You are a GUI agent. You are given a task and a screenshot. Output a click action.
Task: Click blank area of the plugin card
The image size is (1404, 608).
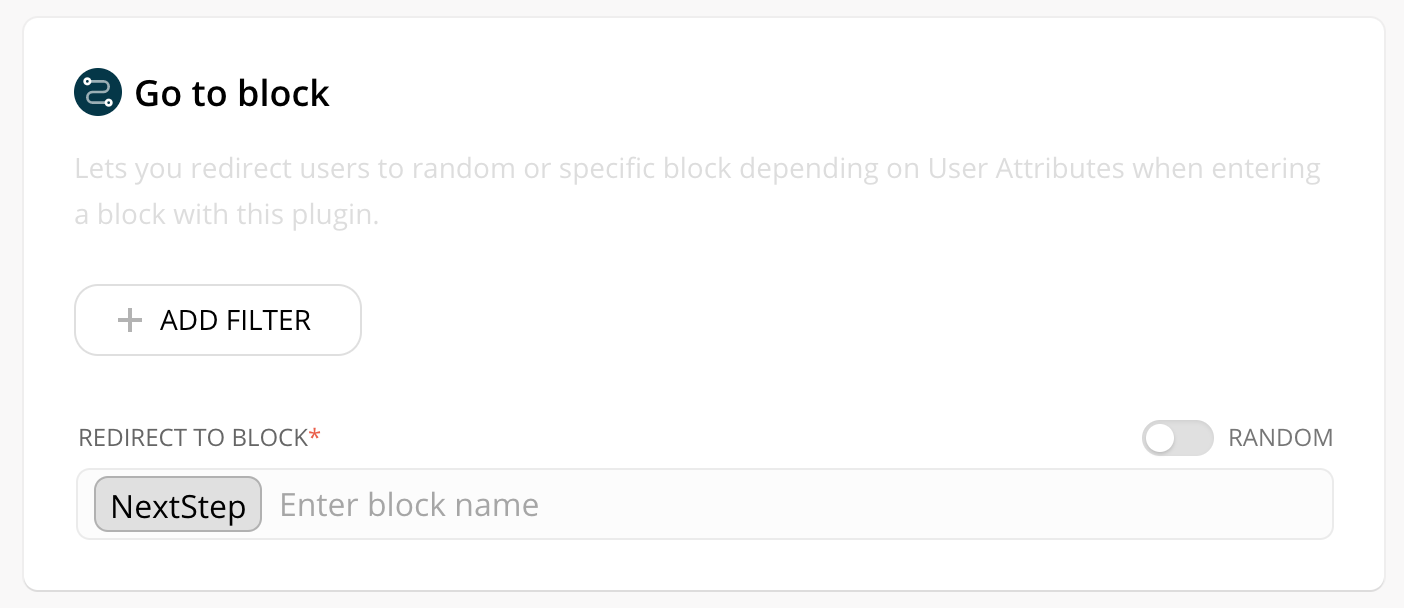[860, 320]
